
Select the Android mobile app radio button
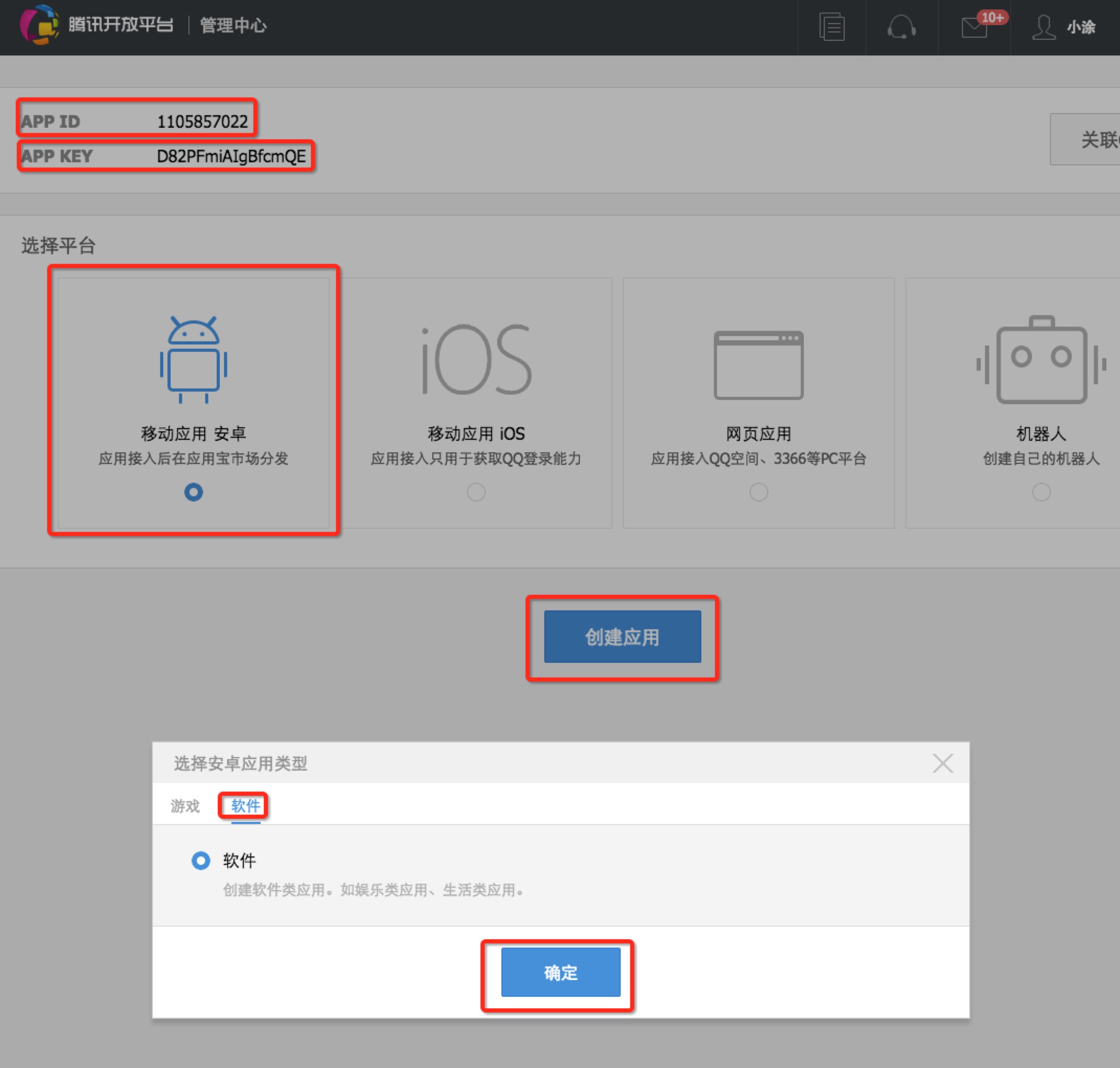pyautogui.click(x=194, y=492)
